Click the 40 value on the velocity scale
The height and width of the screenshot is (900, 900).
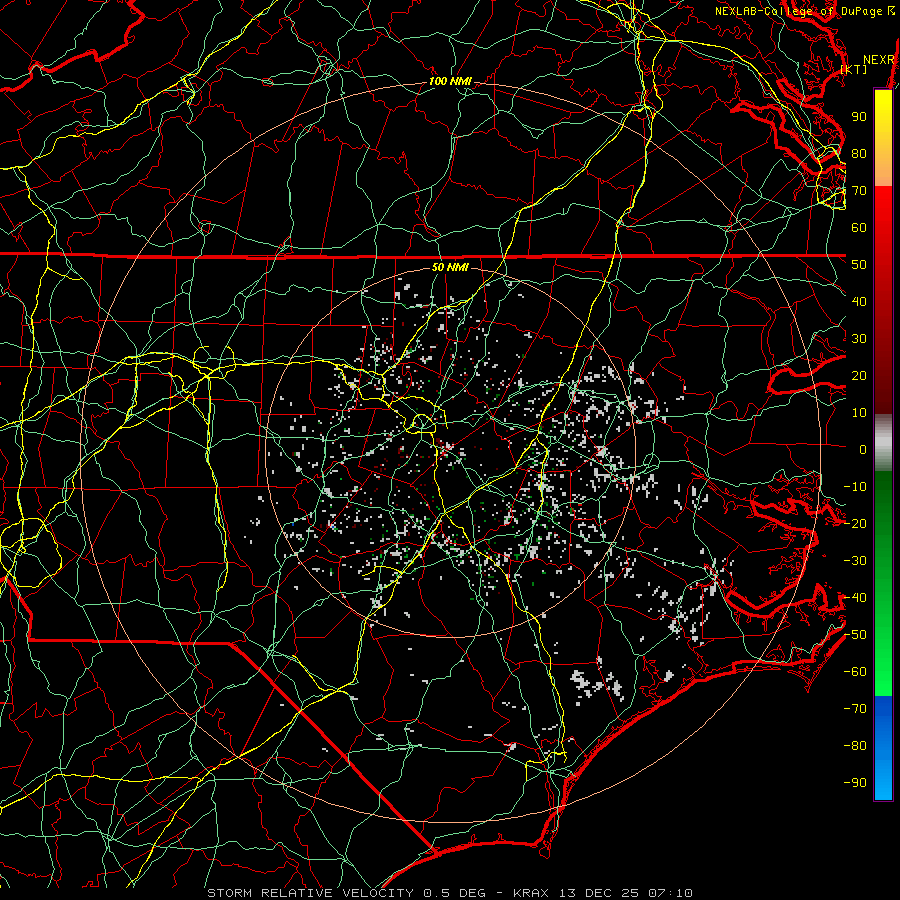(859, 302)
